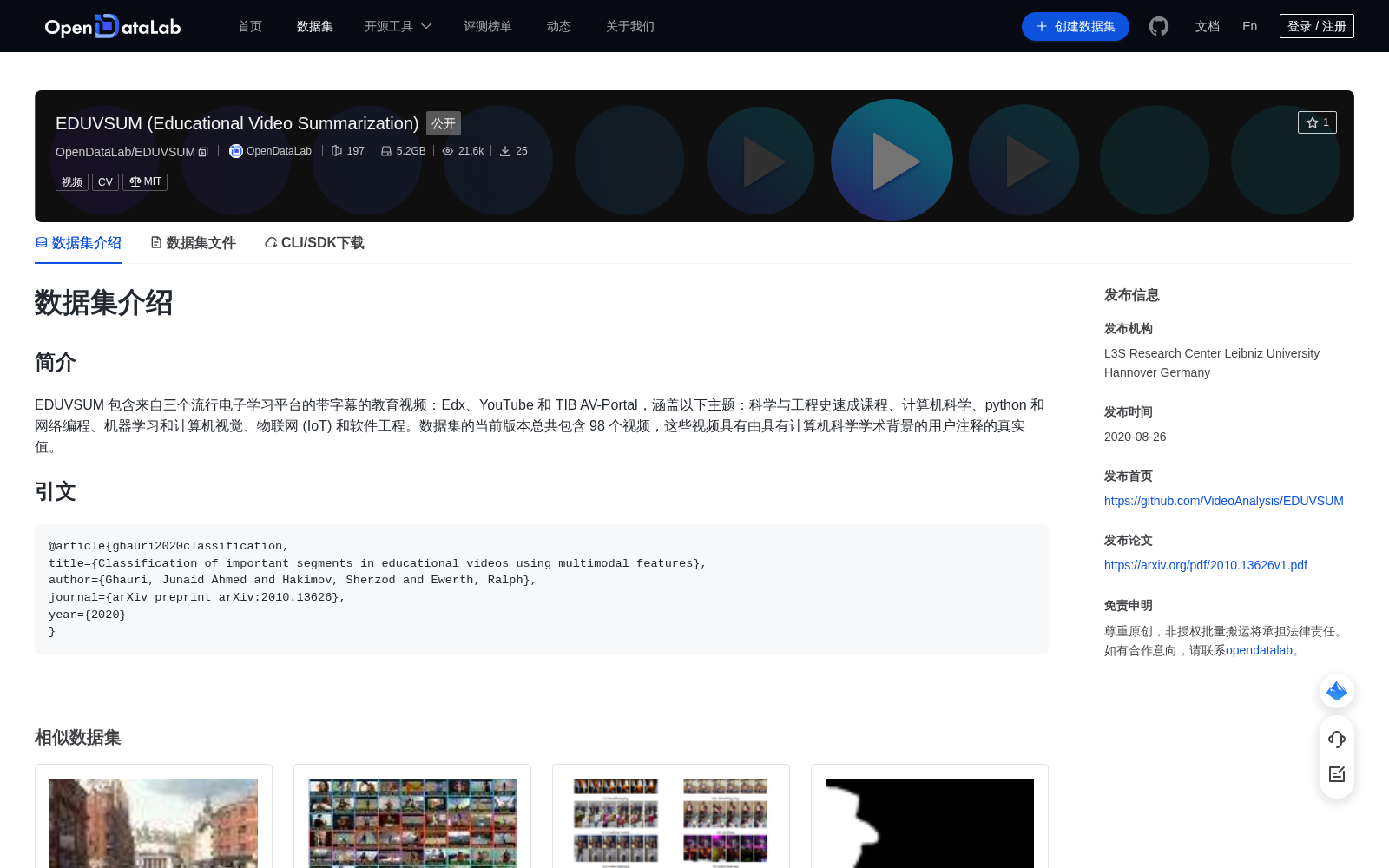Click the OpenDataLab publisher avatar

[x=235, y=151]
